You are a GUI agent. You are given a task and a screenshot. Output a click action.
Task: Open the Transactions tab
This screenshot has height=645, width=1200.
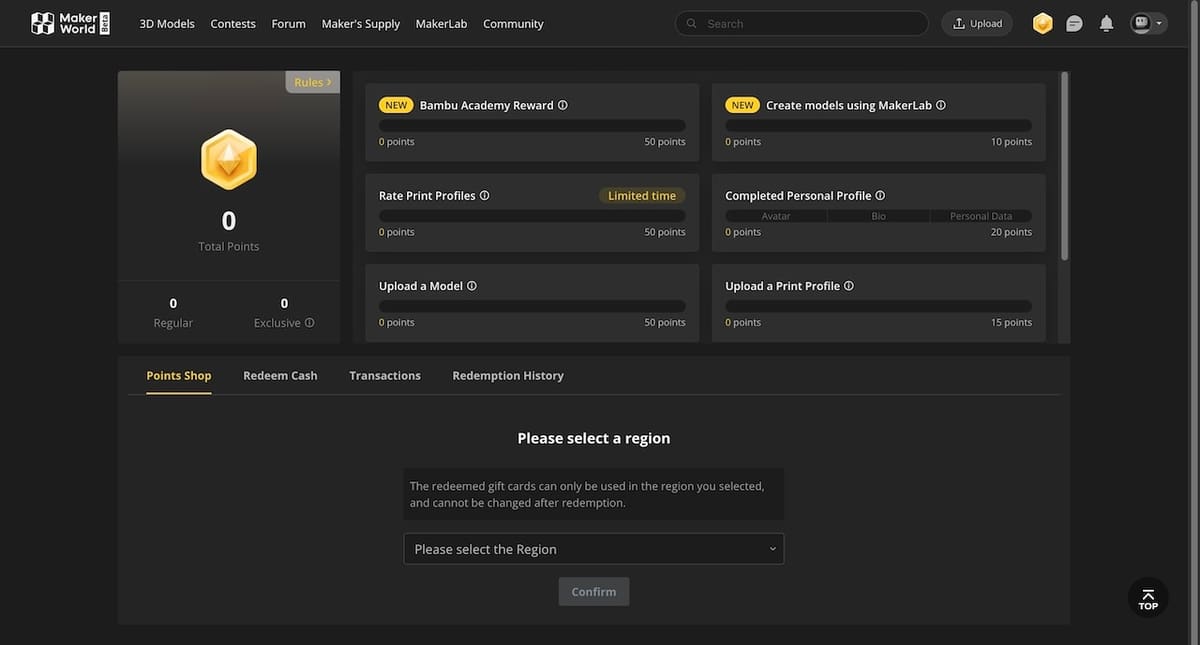385,375
